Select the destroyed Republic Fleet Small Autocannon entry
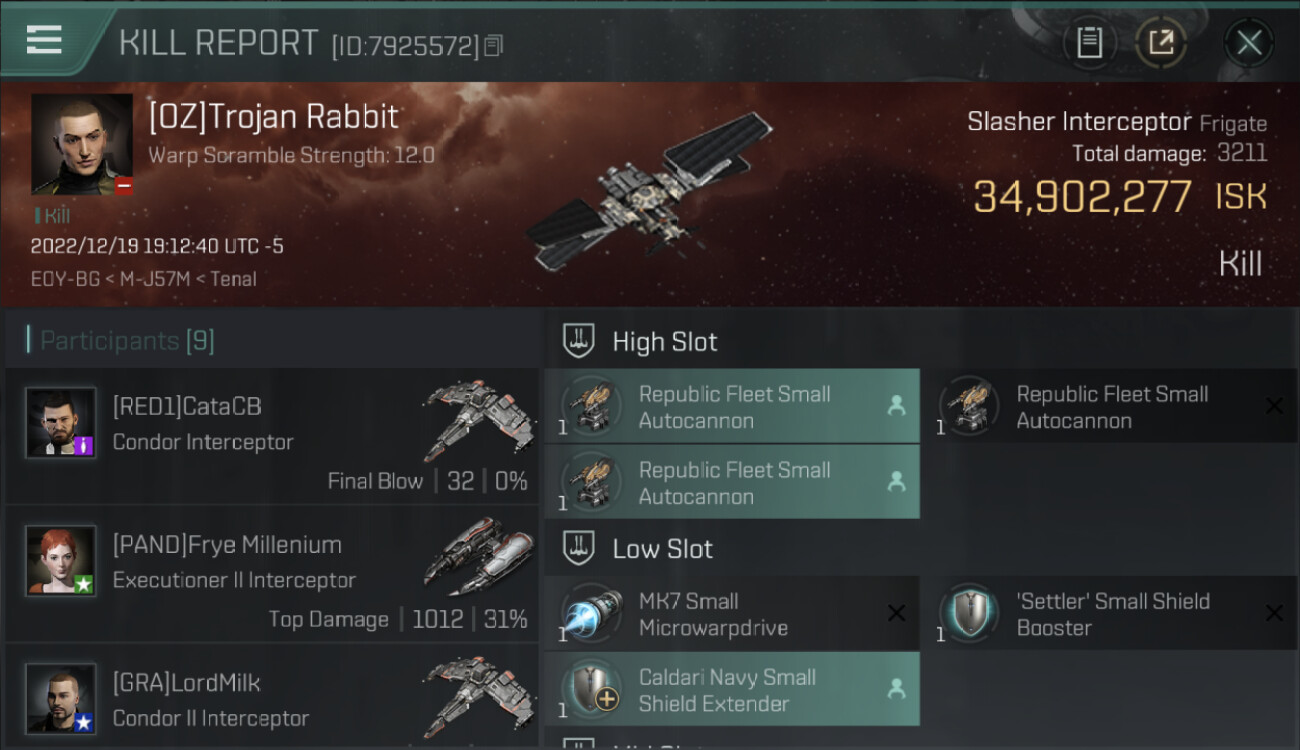1300x750 pixels. click(x=1110, y=407)
